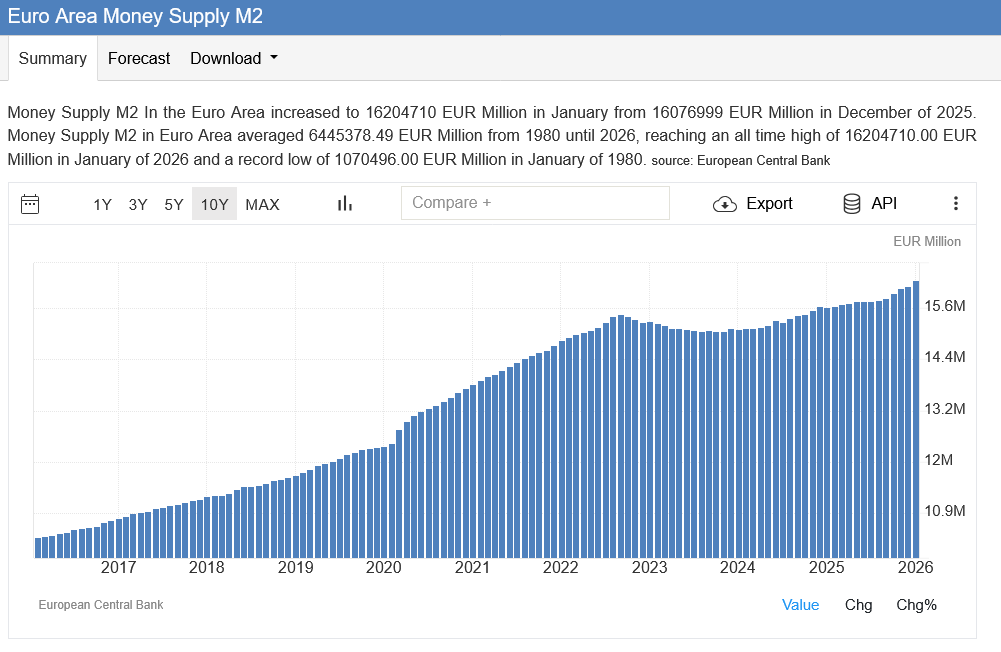
Task: Switch chart to Chg% view
Action: click(916, 604)
